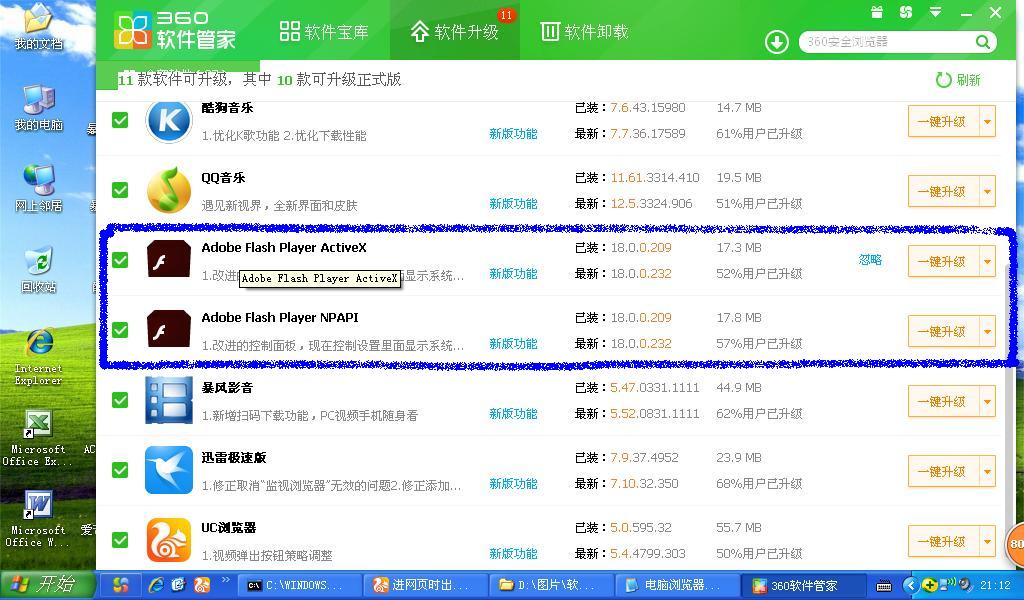1024x600 pixels.
Task: Select the 网上邻居 desktop icon
Action: (x=38, y=188)
